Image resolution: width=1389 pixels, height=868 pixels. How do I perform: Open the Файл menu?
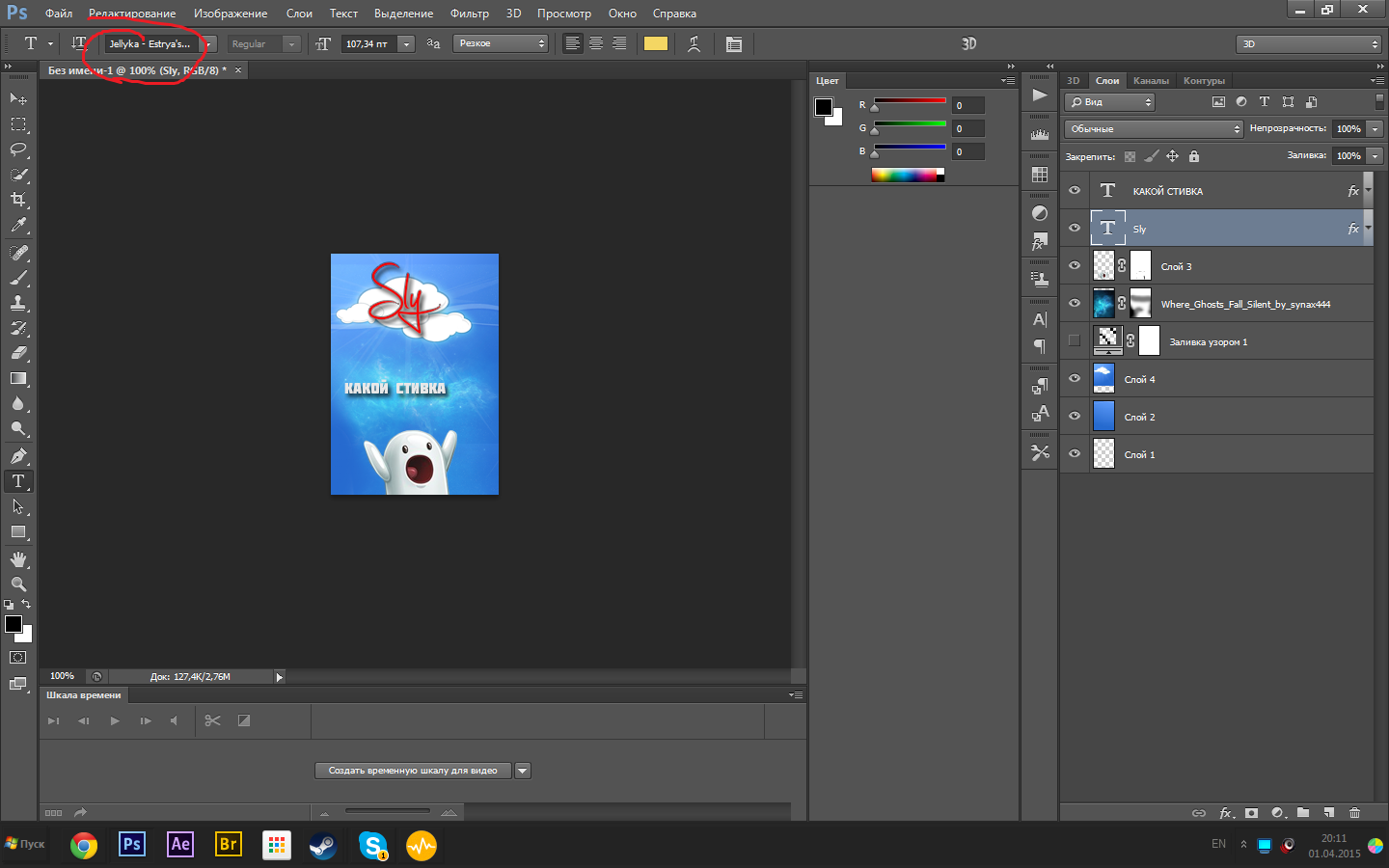59,14
